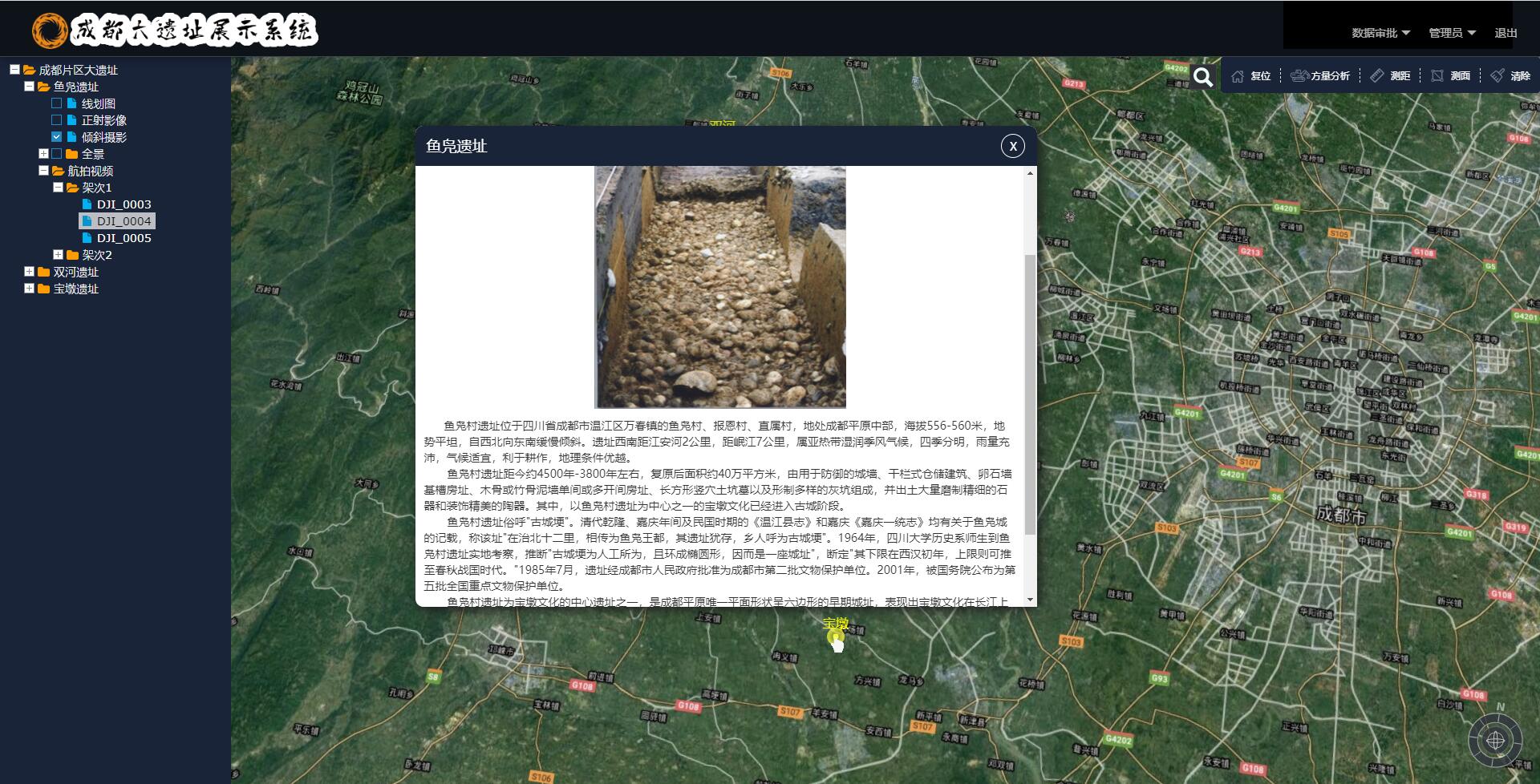Click the DJI_0005 file icon
Image resolution: width=1540 pixels, height=784 pixels.
(87, 238)
